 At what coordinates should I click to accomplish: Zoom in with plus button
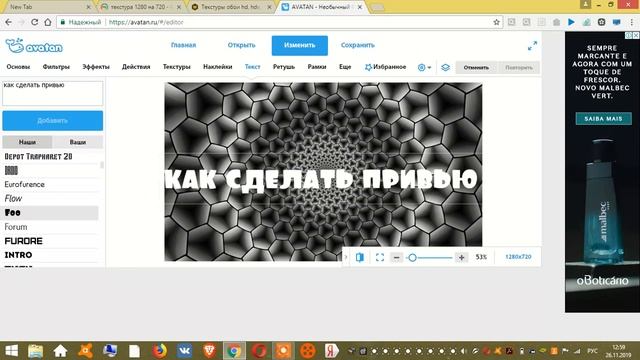tap(461, 258)
